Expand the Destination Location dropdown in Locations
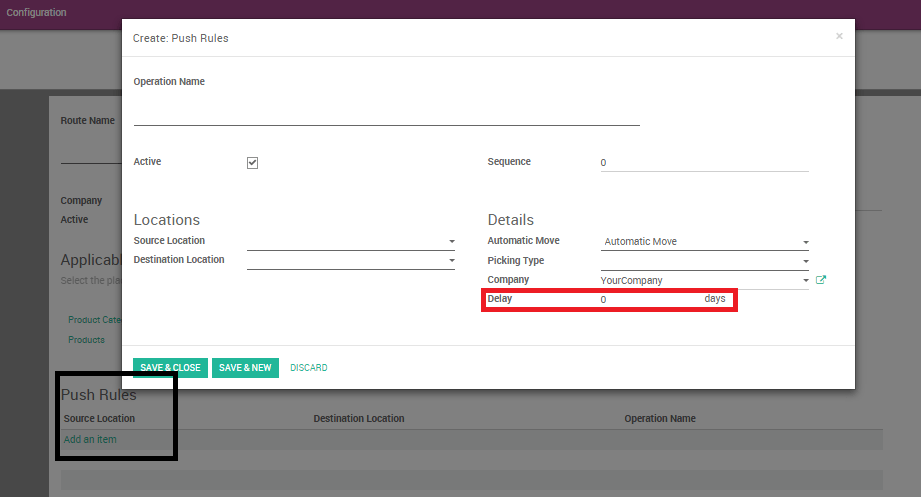The image size is (921, 497). coord(451,261)
